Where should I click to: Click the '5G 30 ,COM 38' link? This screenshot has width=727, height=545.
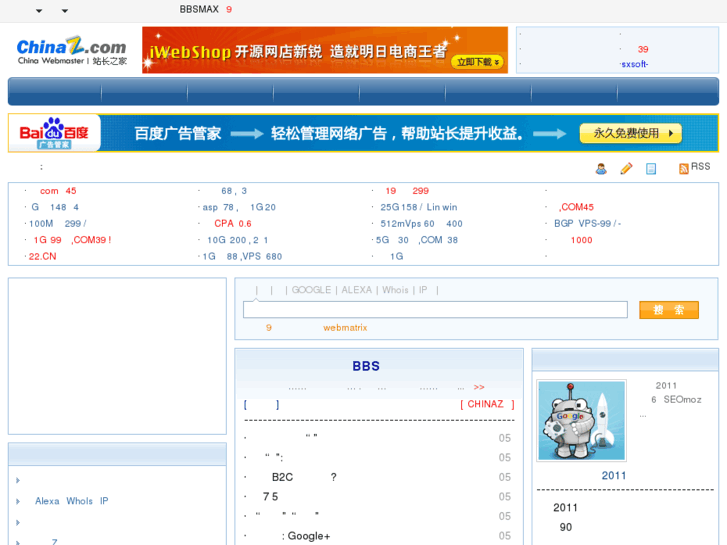417,240
